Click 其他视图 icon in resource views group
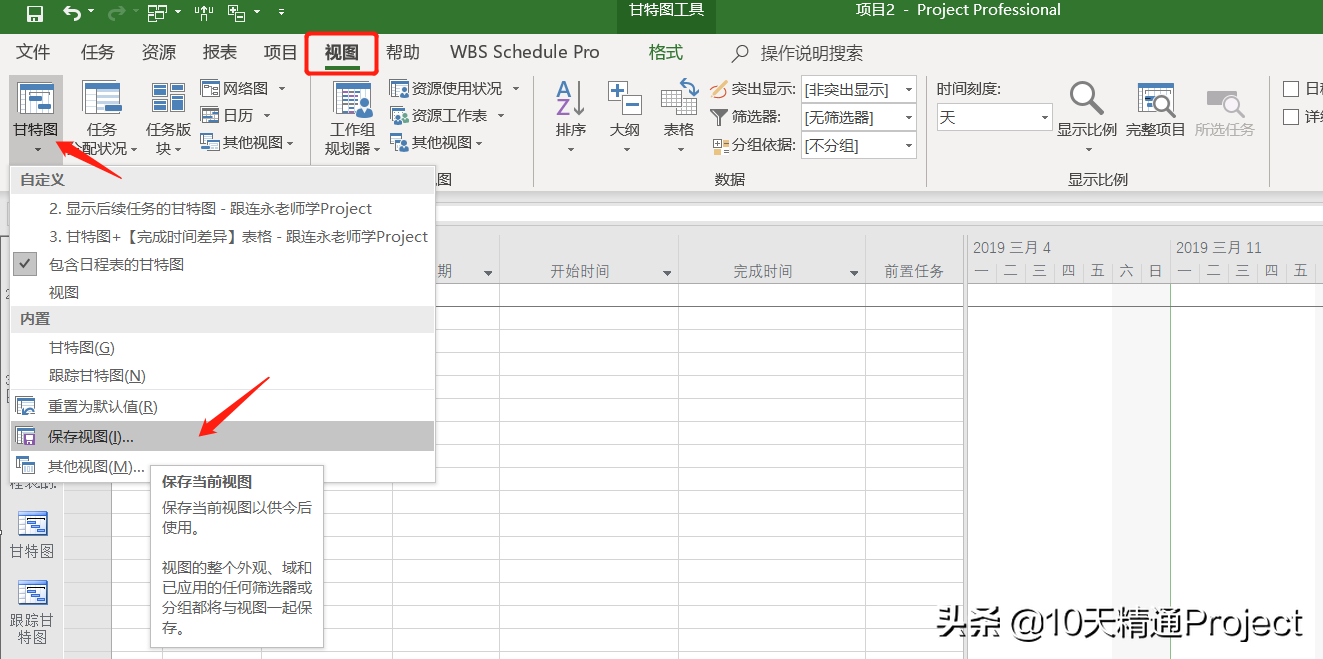The image size is (1323, 659). (399, 142)
